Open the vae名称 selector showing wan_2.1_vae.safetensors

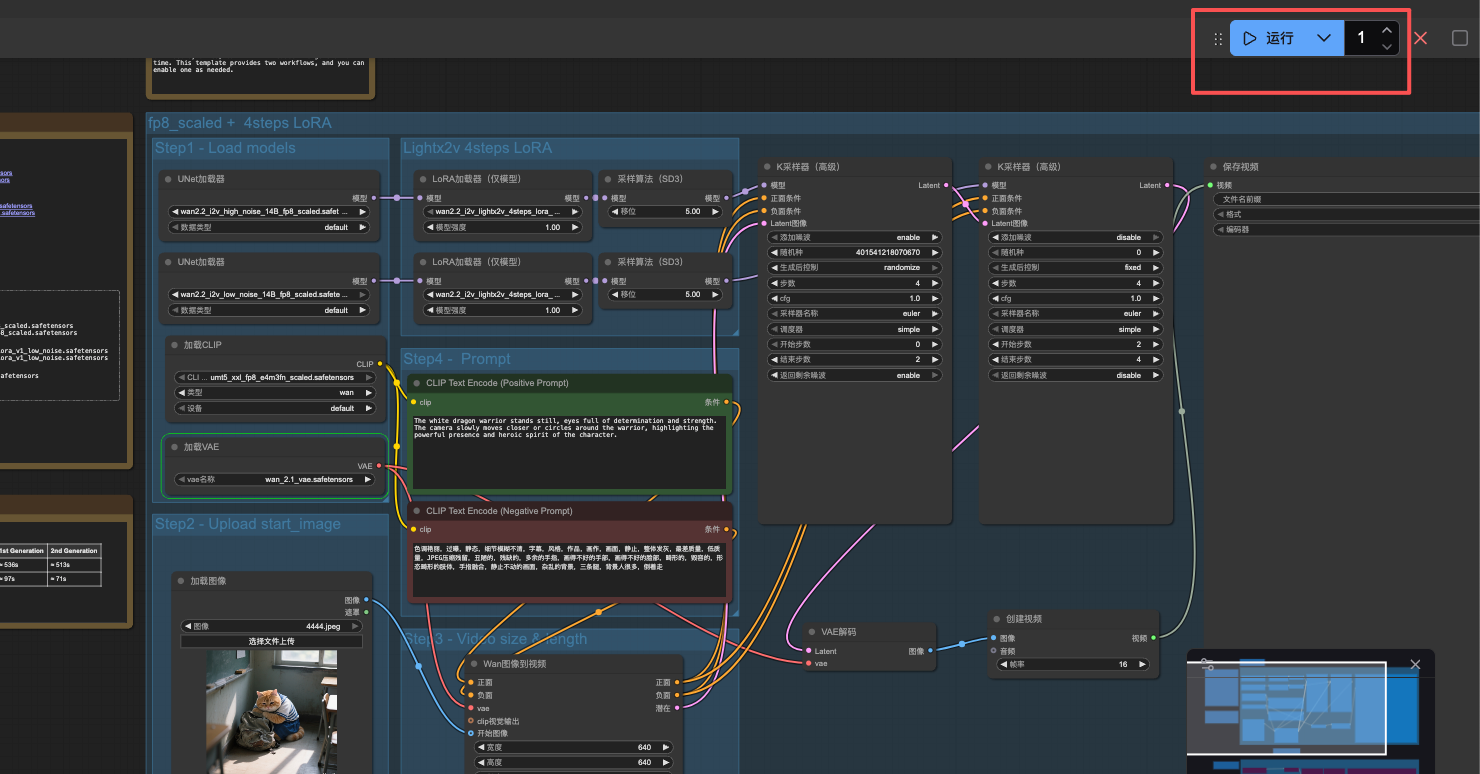[x=274, y=479]
